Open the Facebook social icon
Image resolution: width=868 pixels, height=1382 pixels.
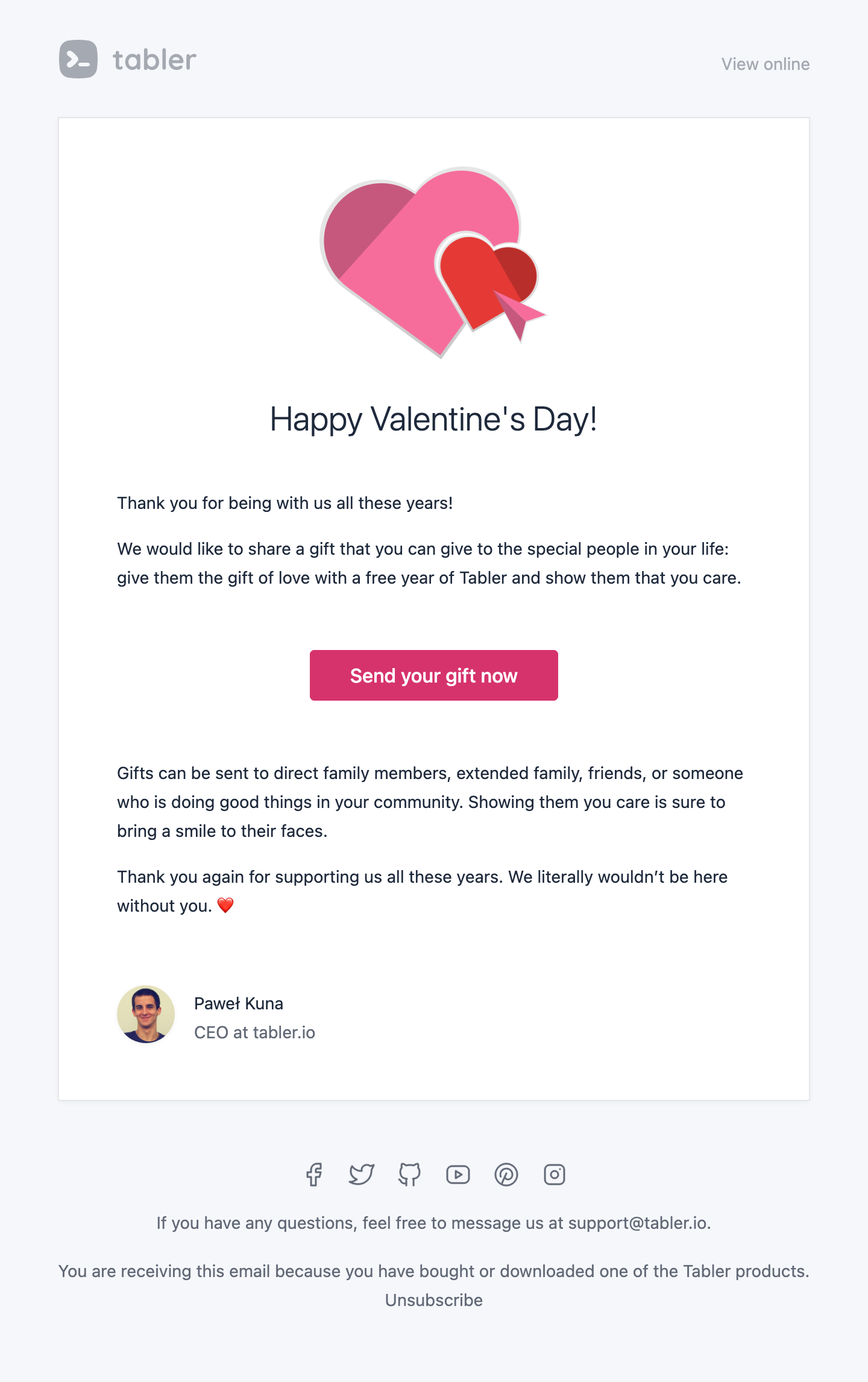point(313,1175)
